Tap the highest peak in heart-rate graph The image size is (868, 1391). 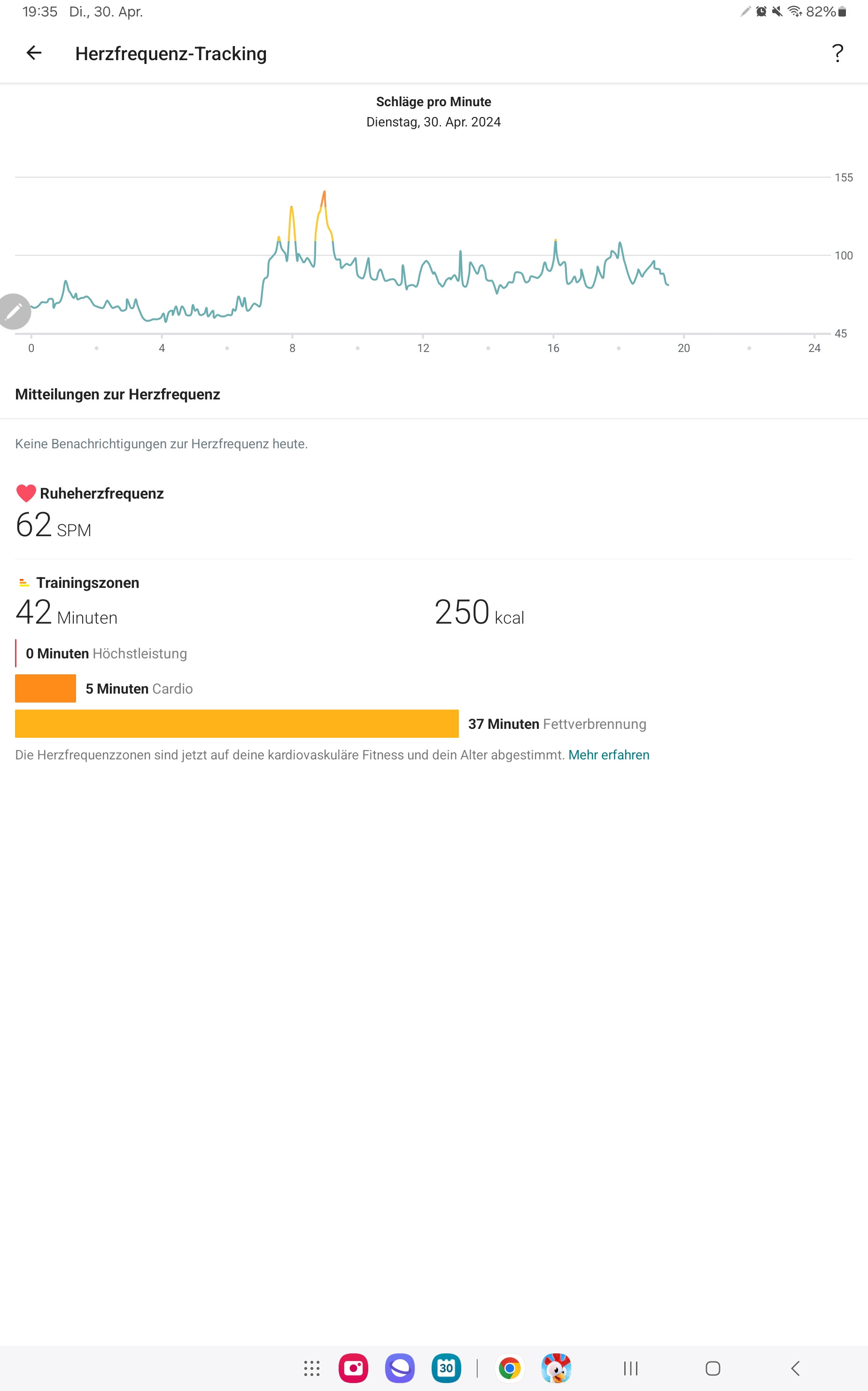pos(325,192)
